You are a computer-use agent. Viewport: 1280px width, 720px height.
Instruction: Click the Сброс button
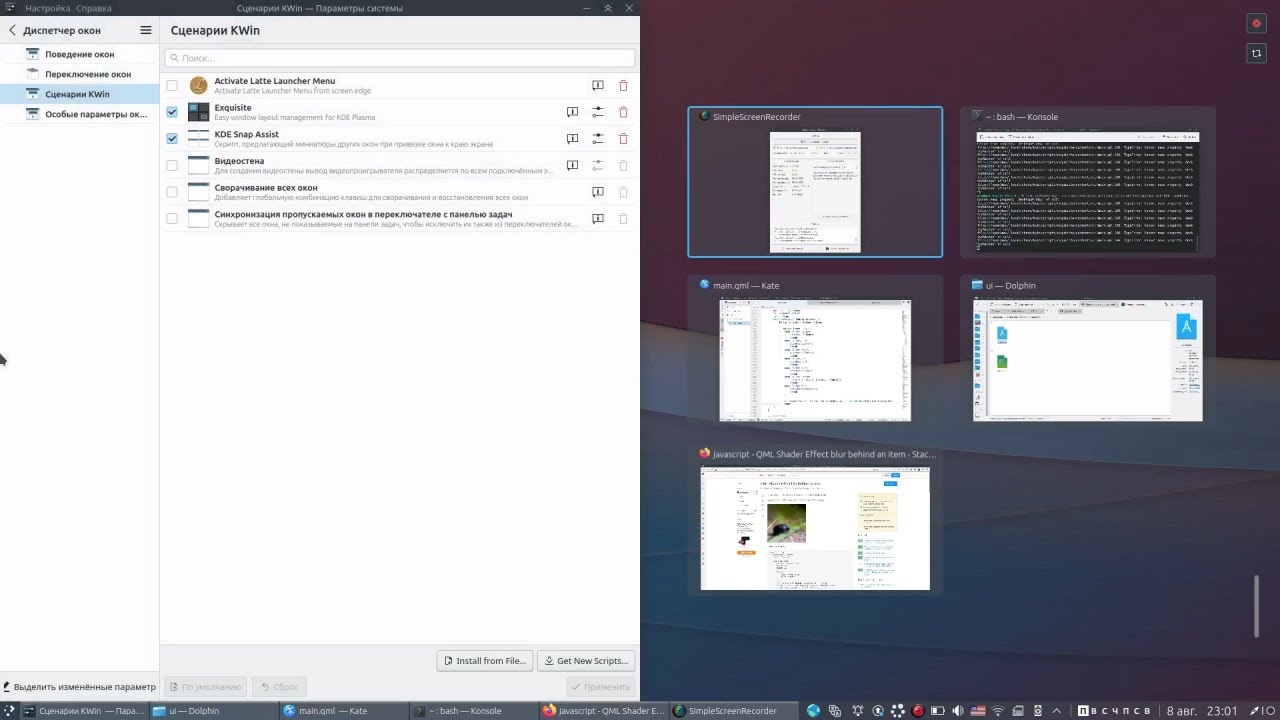coord(279,687)
